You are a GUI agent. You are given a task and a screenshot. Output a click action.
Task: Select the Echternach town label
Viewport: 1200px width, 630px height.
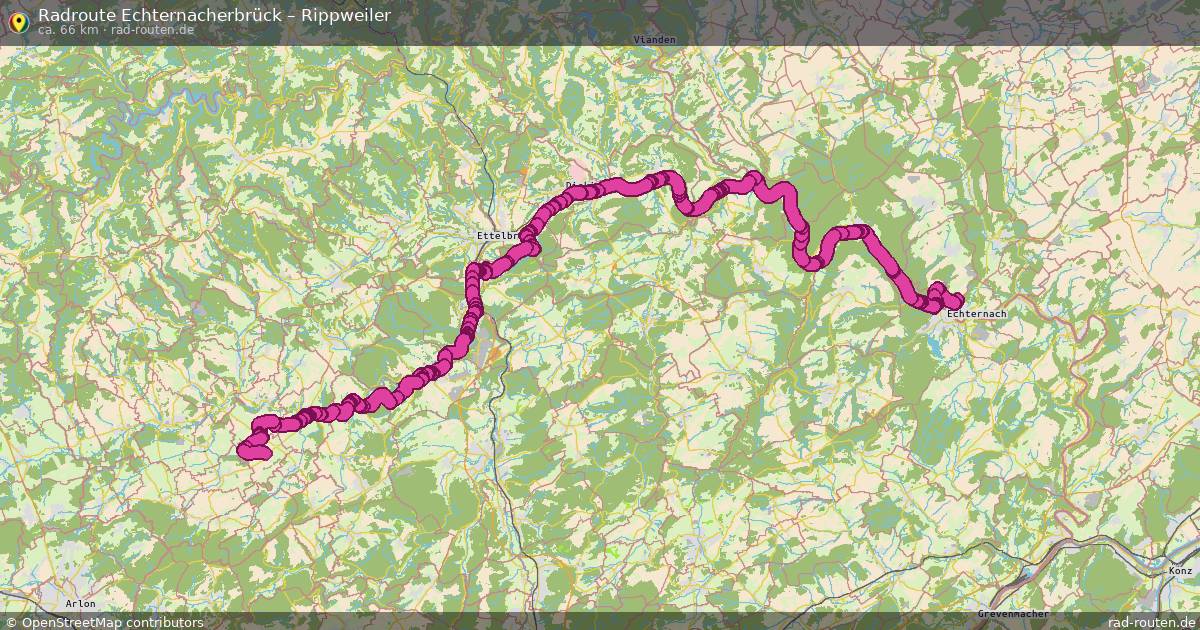point(976,314)
